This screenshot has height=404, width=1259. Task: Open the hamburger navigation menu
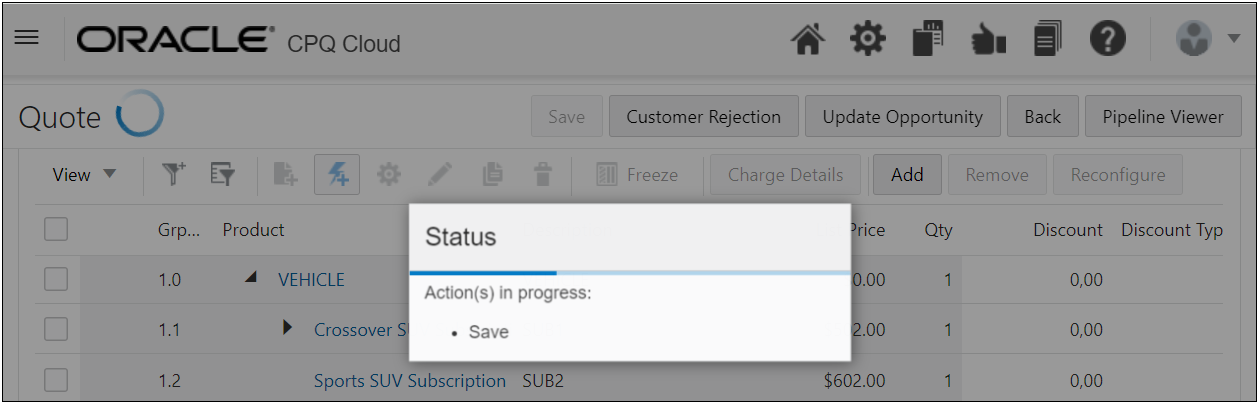pos(26,38)
